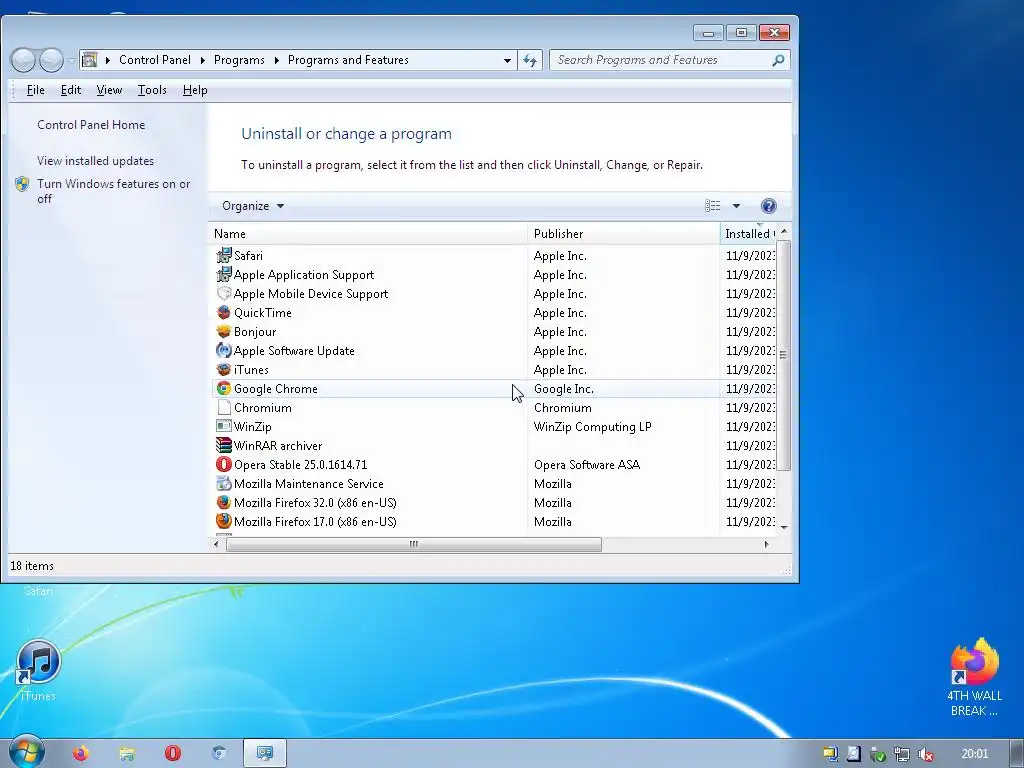Click the Mozilla Maintenance Service icon
Viewport: 1024px width, 768px height.
[x=224, y=483]
